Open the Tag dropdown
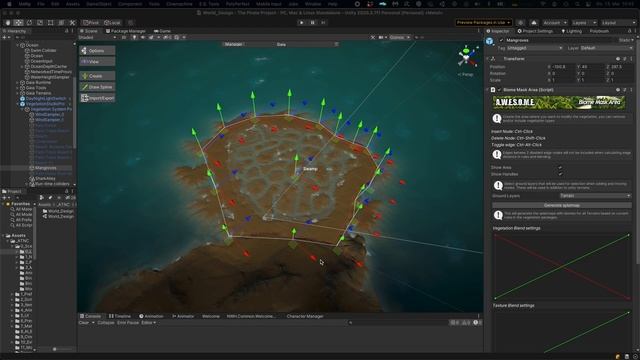 [535, 48]
